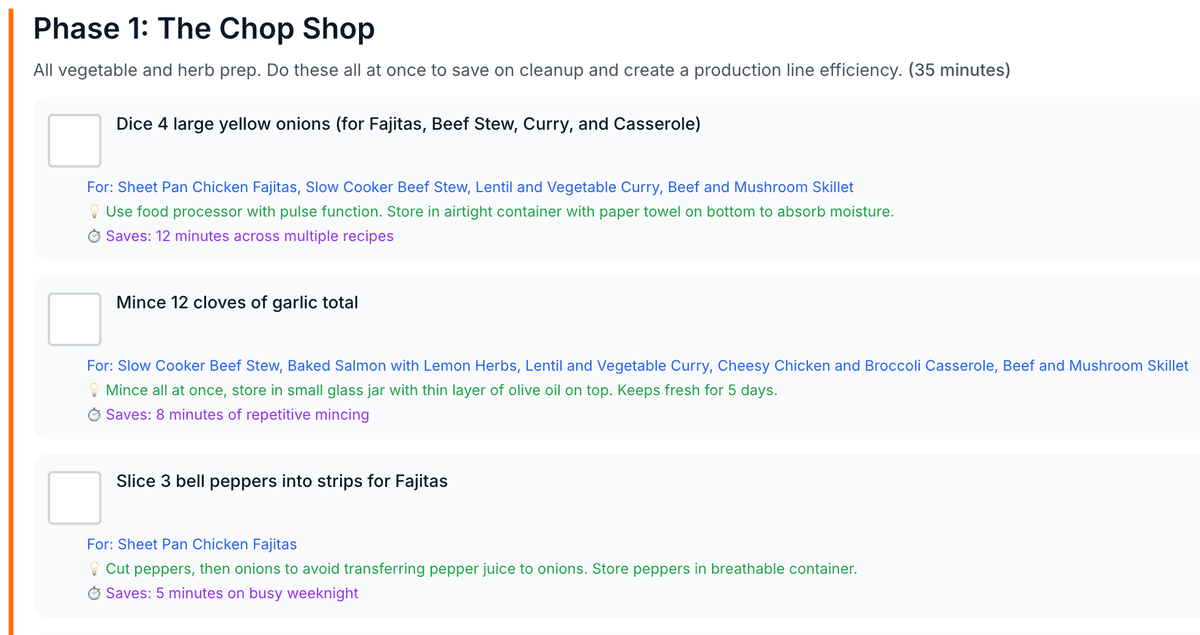Mark Slice 3 bell peppers task done
The image size is (1200, 635).
pyautogui.click(x=75, y=498)
